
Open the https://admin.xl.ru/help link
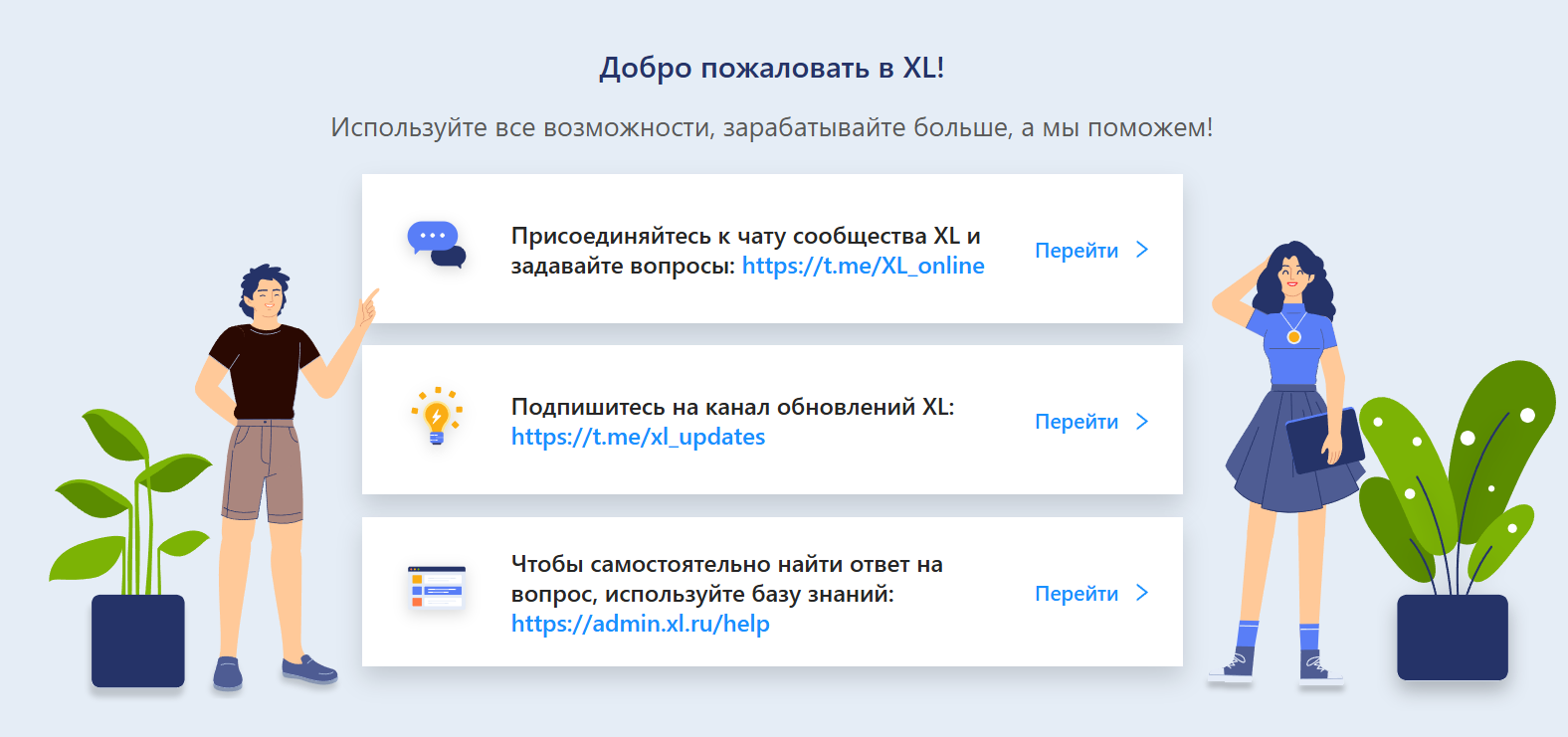640,624
